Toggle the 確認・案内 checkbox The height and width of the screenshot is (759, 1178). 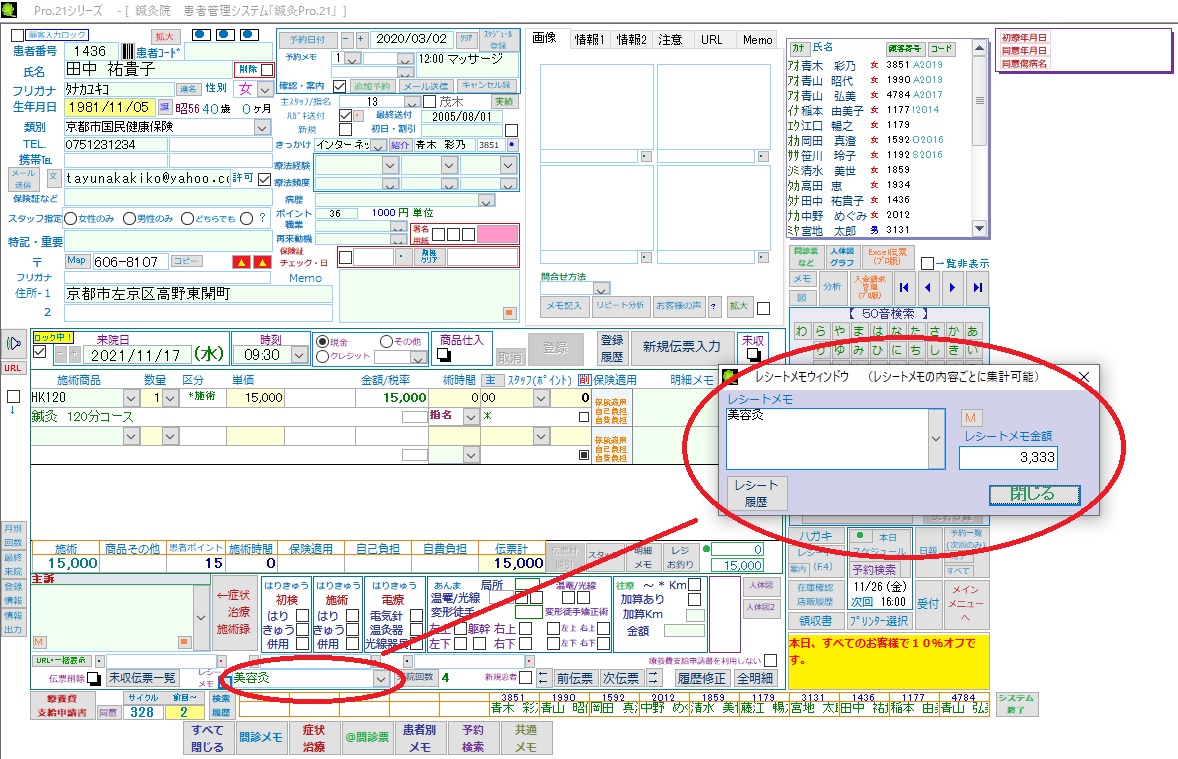pyautogui.click(x=340, y=86)
